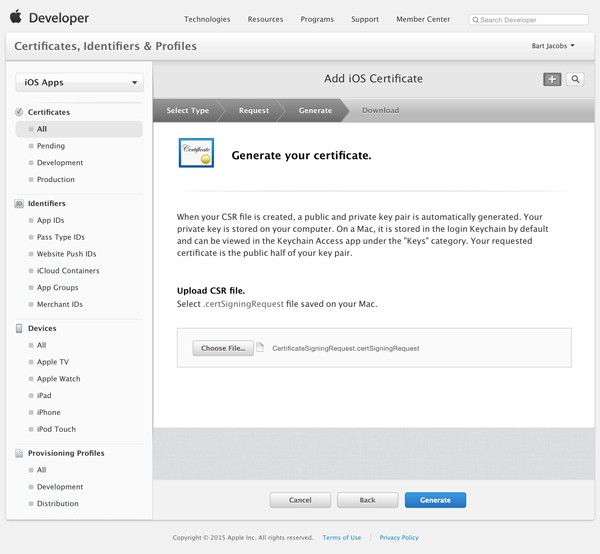Open Website Push IDs
The width and height of the screenshot is (600, 554).
tap(66, 254)
